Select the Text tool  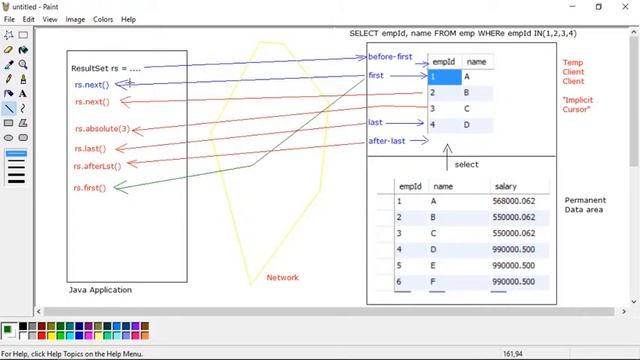tap(23, 93)
